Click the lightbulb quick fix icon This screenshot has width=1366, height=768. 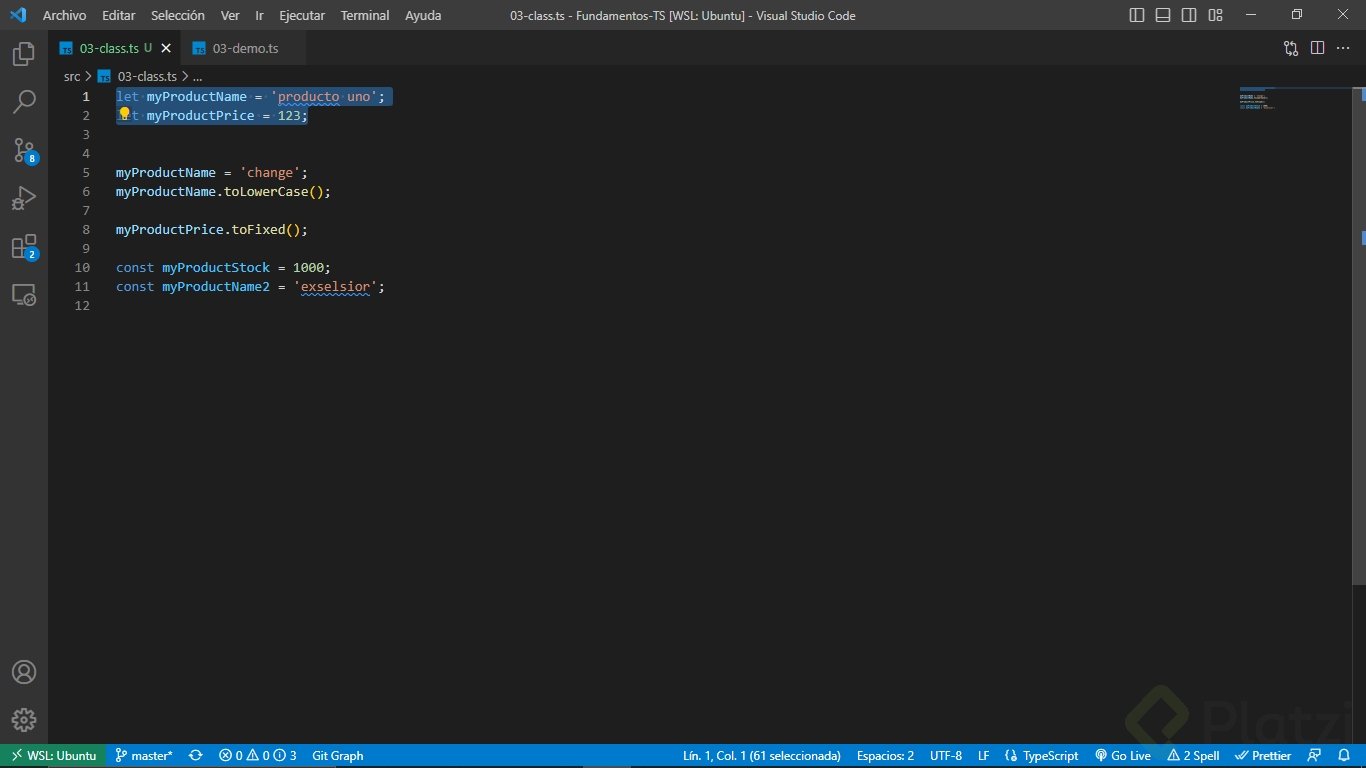[125, 115]
